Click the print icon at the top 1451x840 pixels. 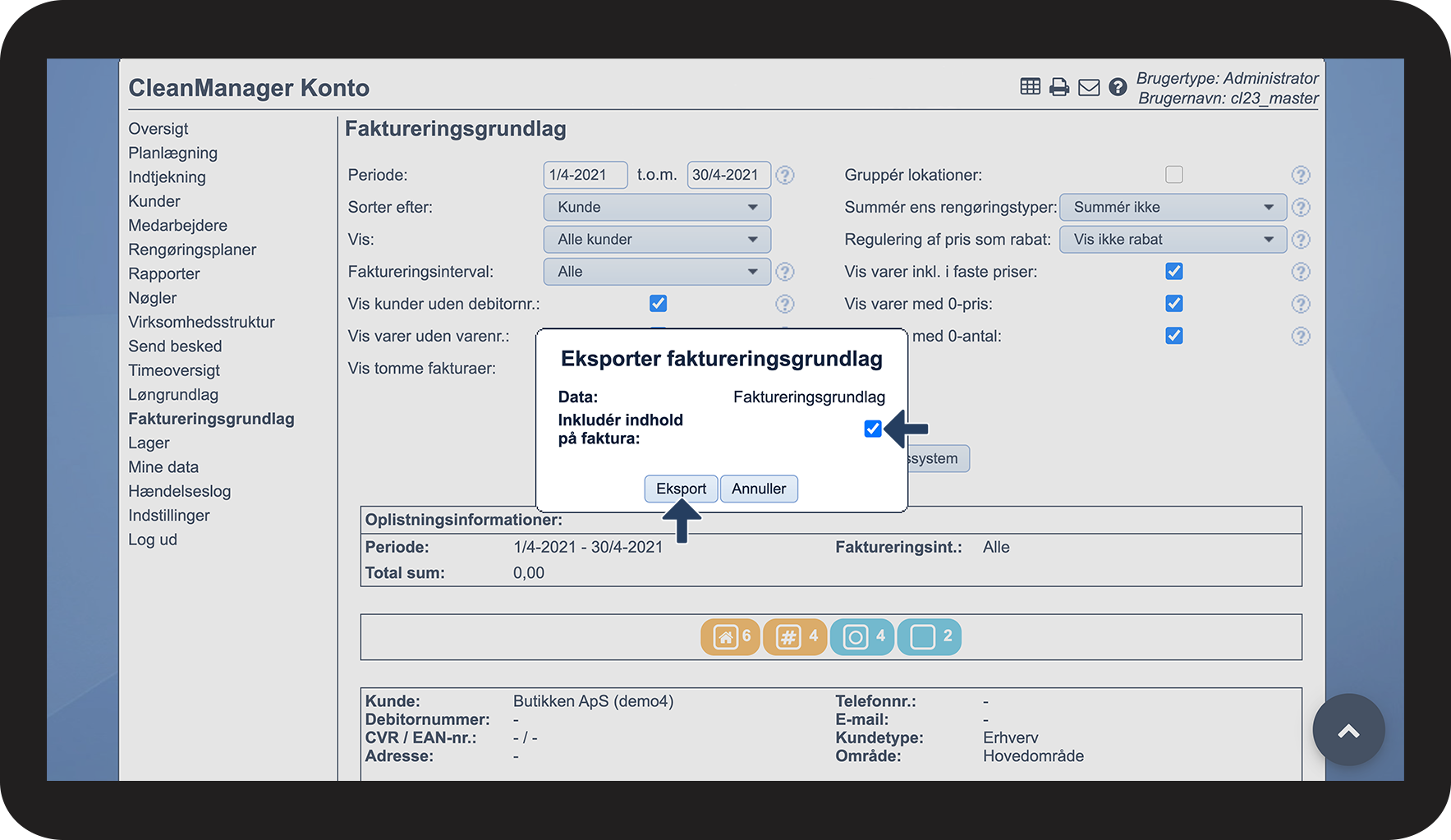(x=1059, y=85)
